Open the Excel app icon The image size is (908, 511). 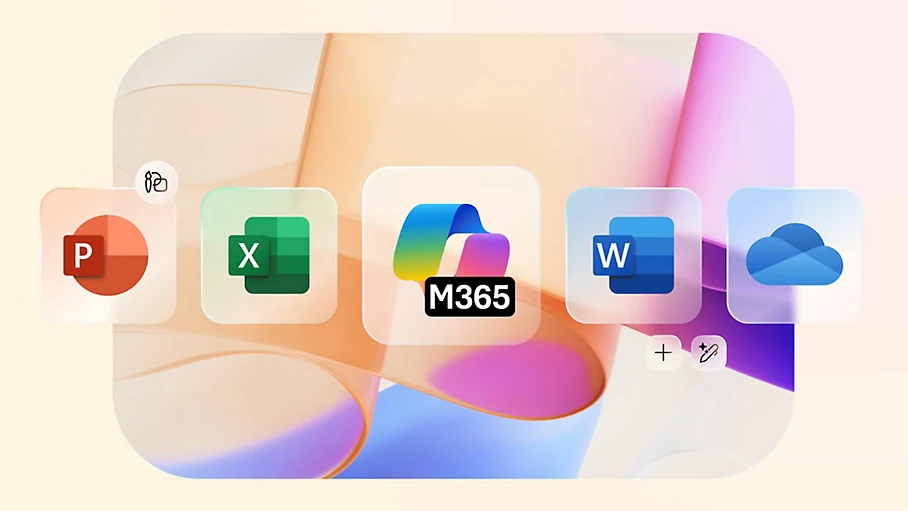click(269, 256)
